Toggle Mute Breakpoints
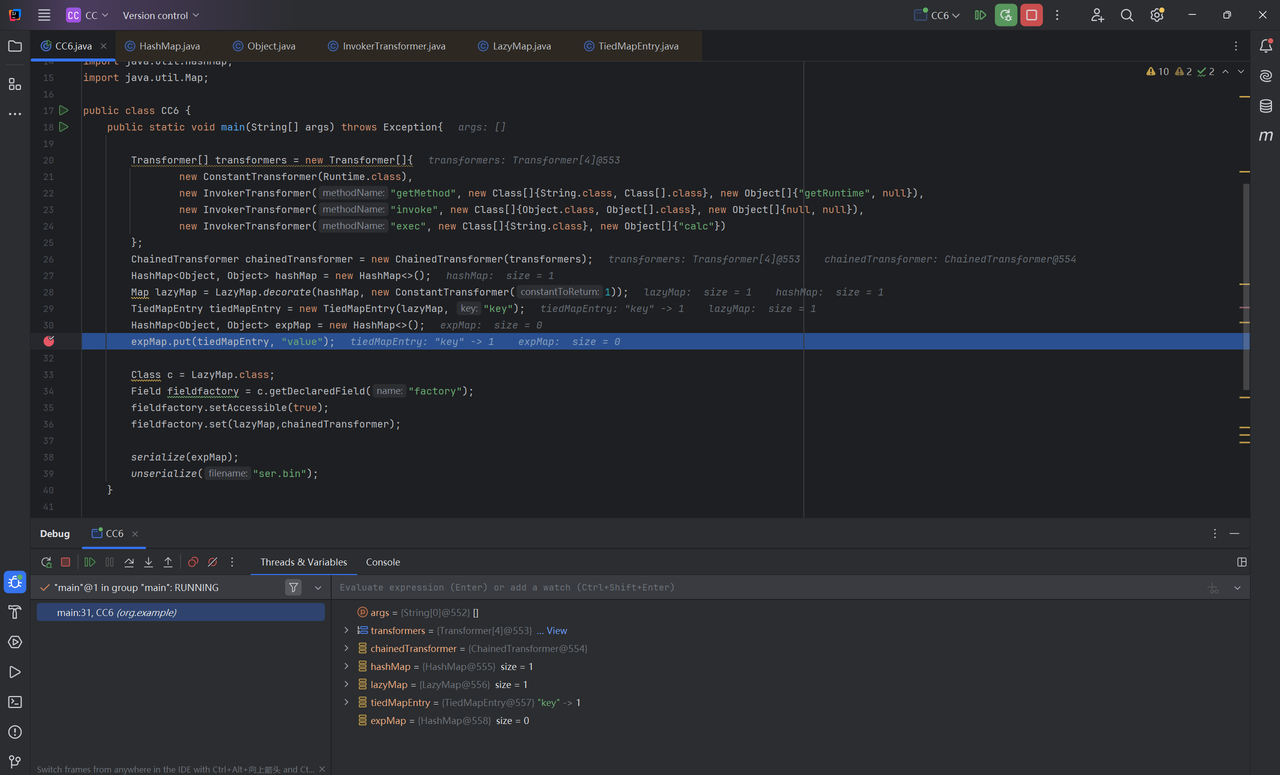 [x=212, y=562]
